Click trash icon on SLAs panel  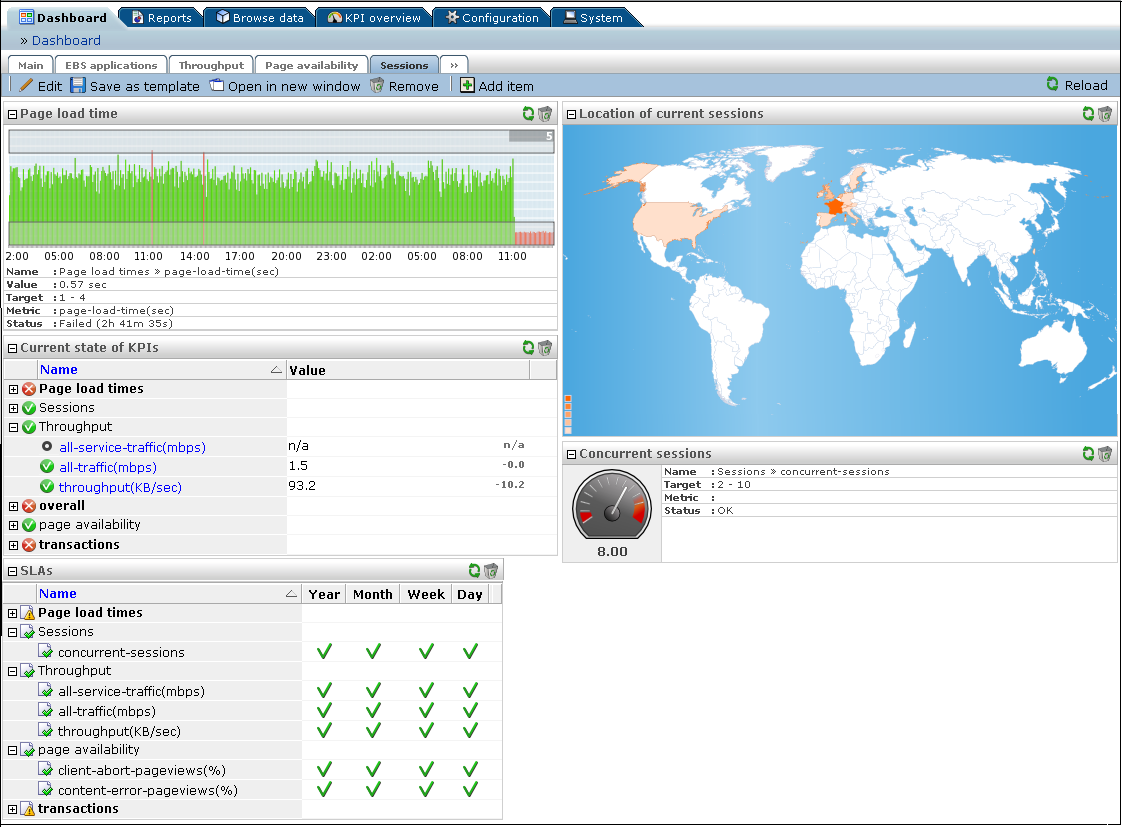(x=491, y=571)
